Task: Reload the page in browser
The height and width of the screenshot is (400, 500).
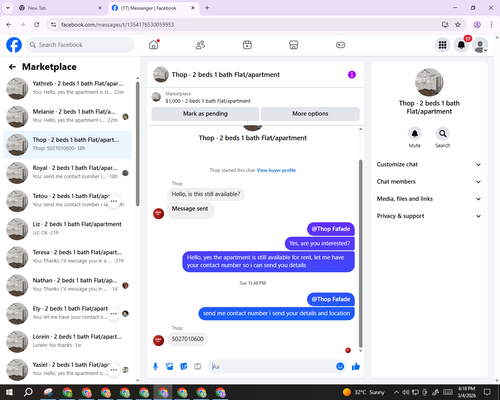Action: [37, 24]
